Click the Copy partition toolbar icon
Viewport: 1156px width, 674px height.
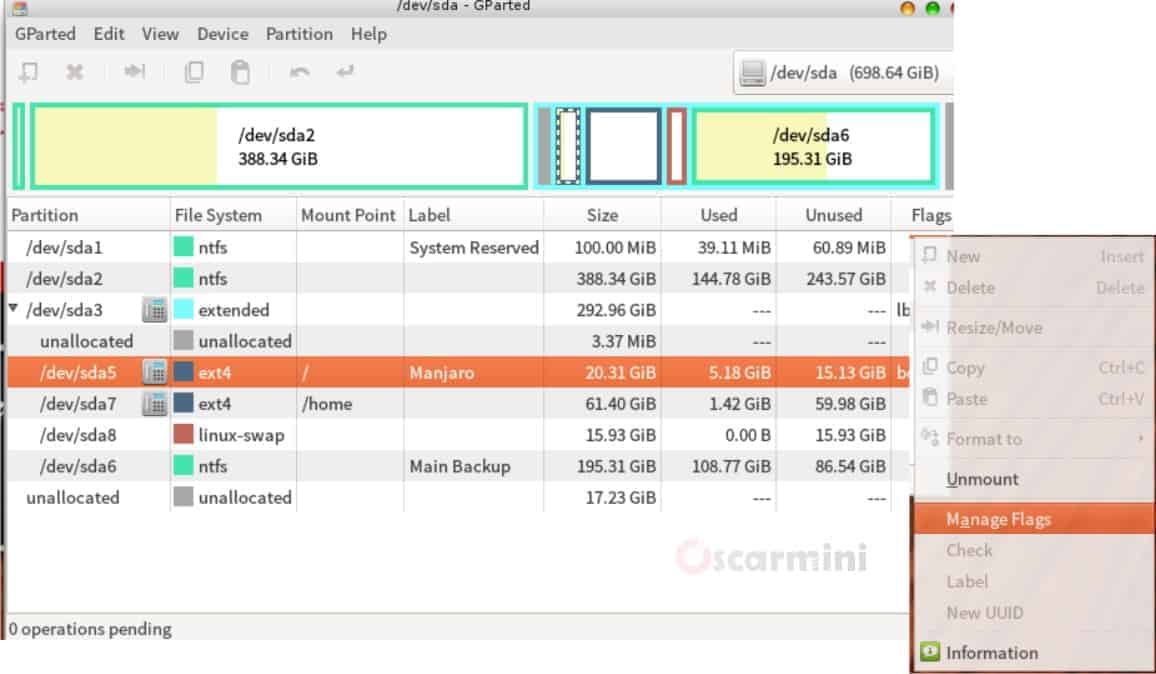[194, 72]
